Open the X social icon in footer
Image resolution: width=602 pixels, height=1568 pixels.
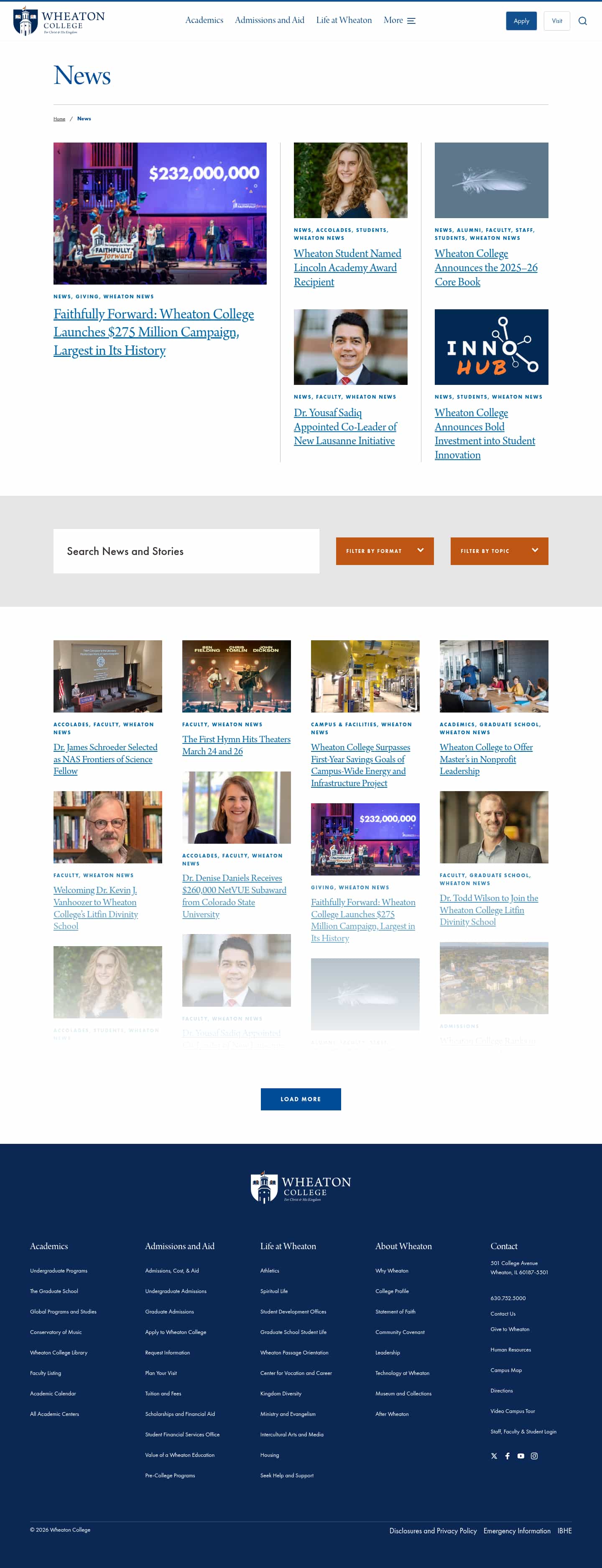pyautogui.click(x=494, y=1456)
